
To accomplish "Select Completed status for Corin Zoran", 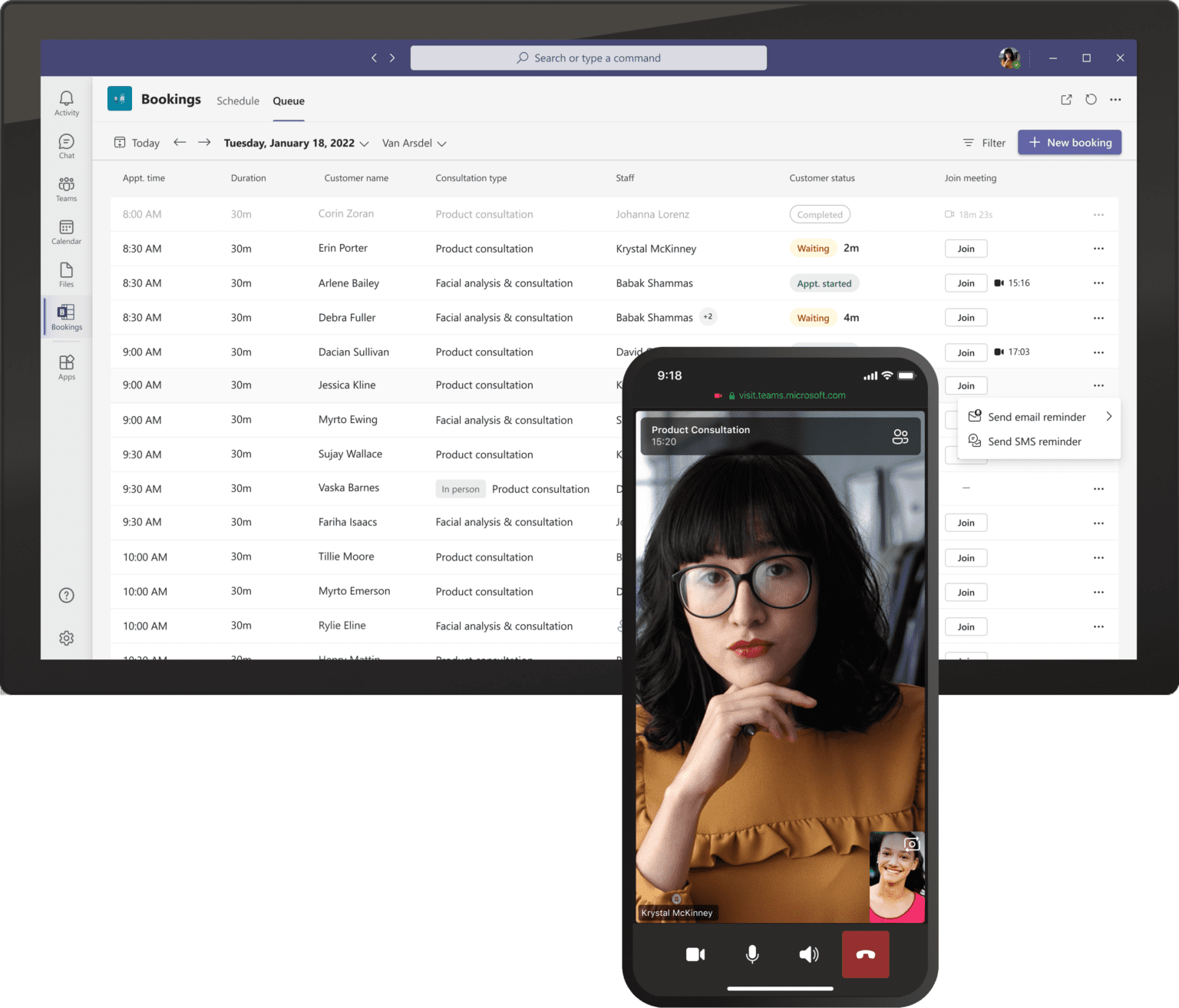I will click(820, 215).
